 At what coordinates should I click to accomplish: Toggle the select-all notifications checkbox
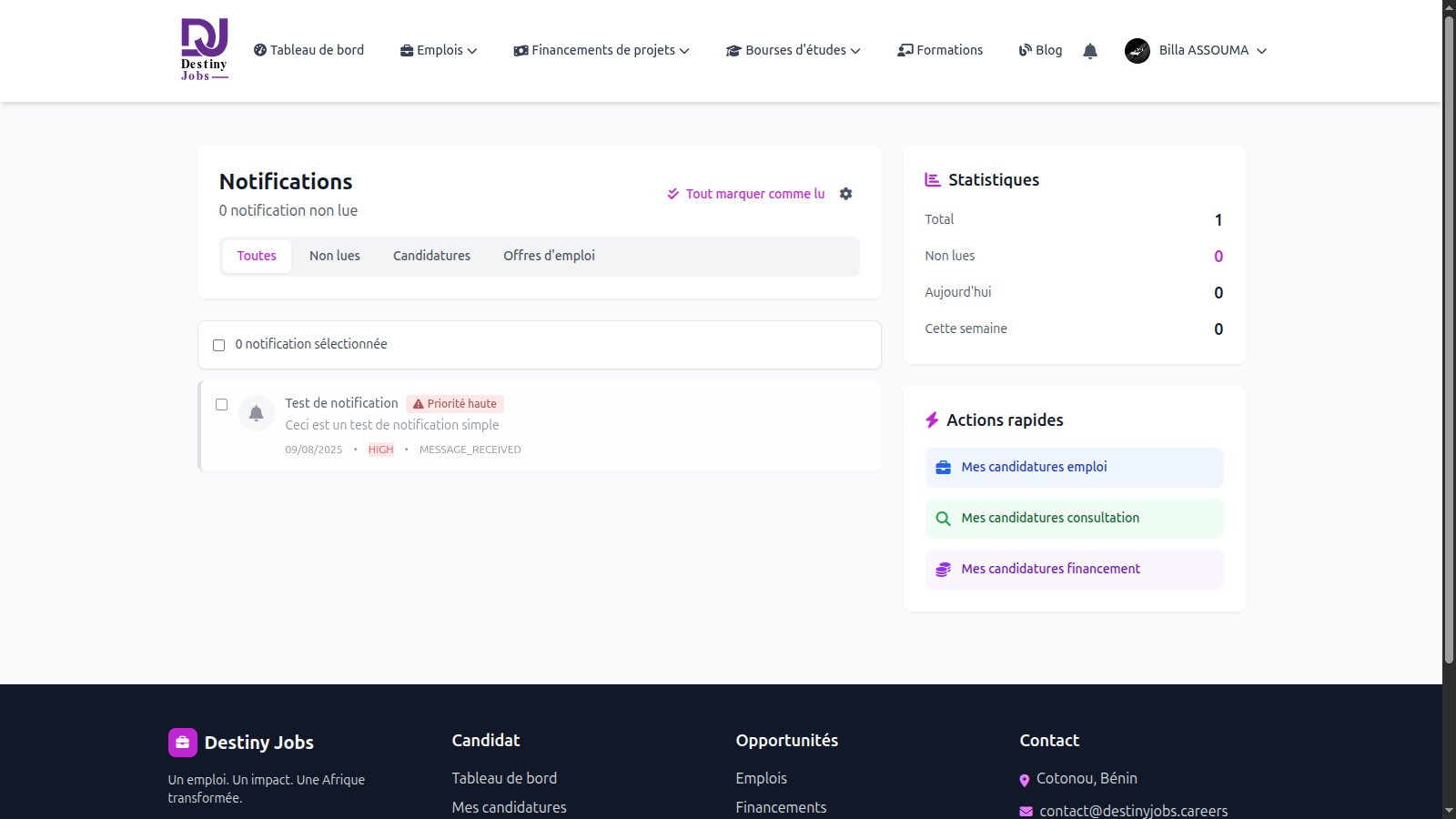point(219,345)
